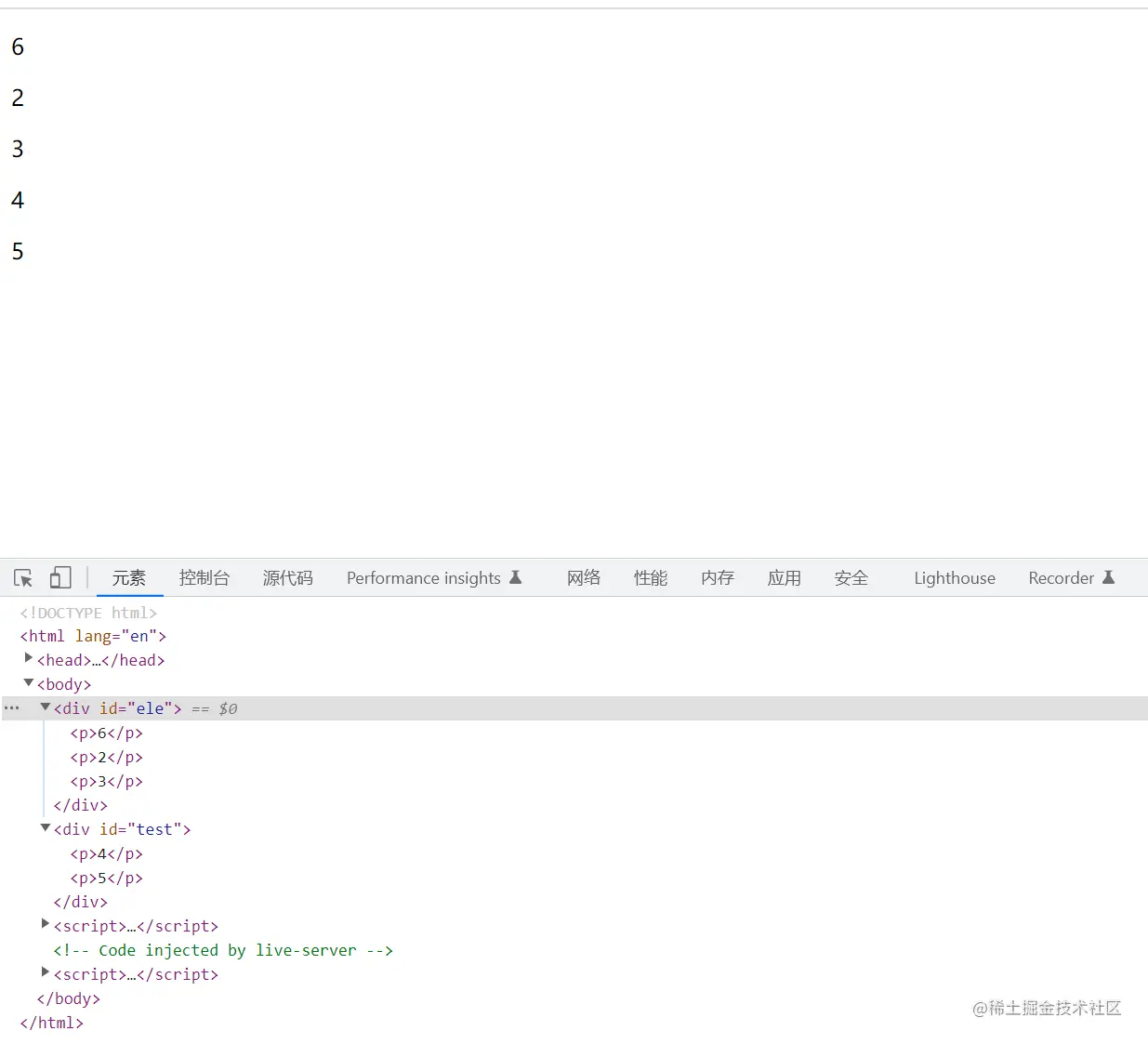Screen dimensions: 1148x1044
Task: Switch to the 元素 tab
Action: (x=129, y=578)
